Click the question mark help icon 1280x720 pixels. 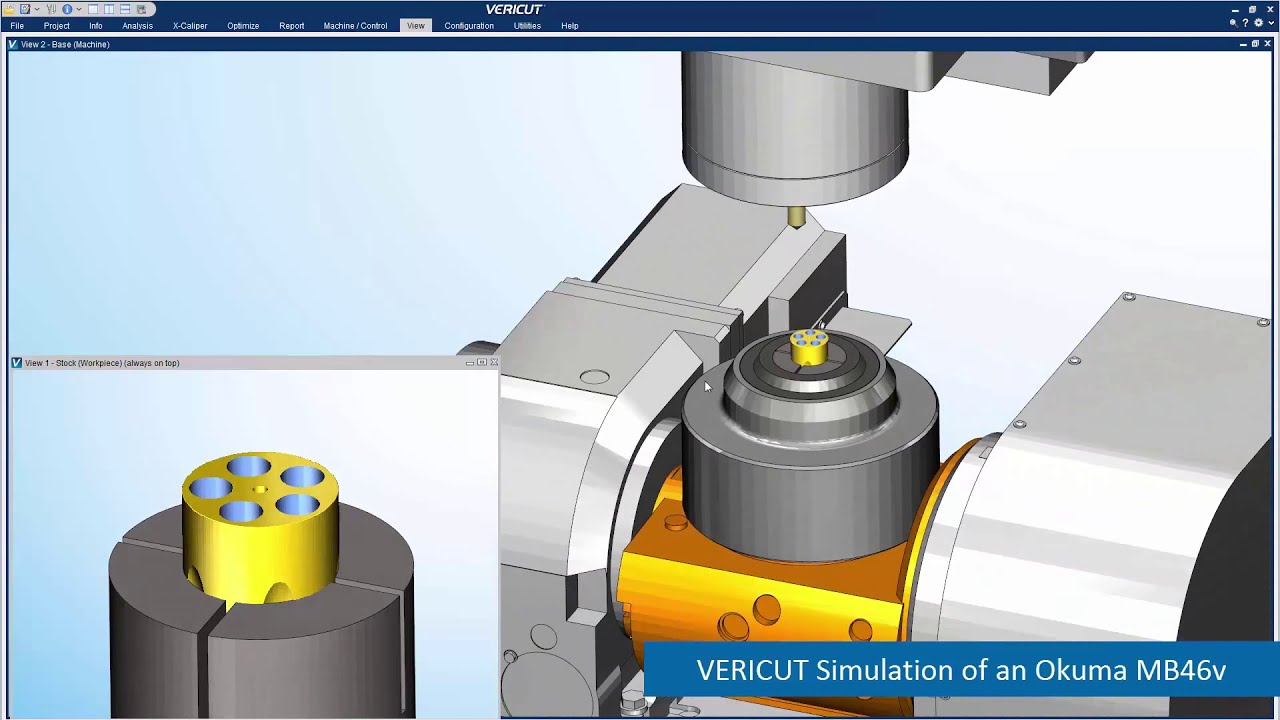[1245, 23]
